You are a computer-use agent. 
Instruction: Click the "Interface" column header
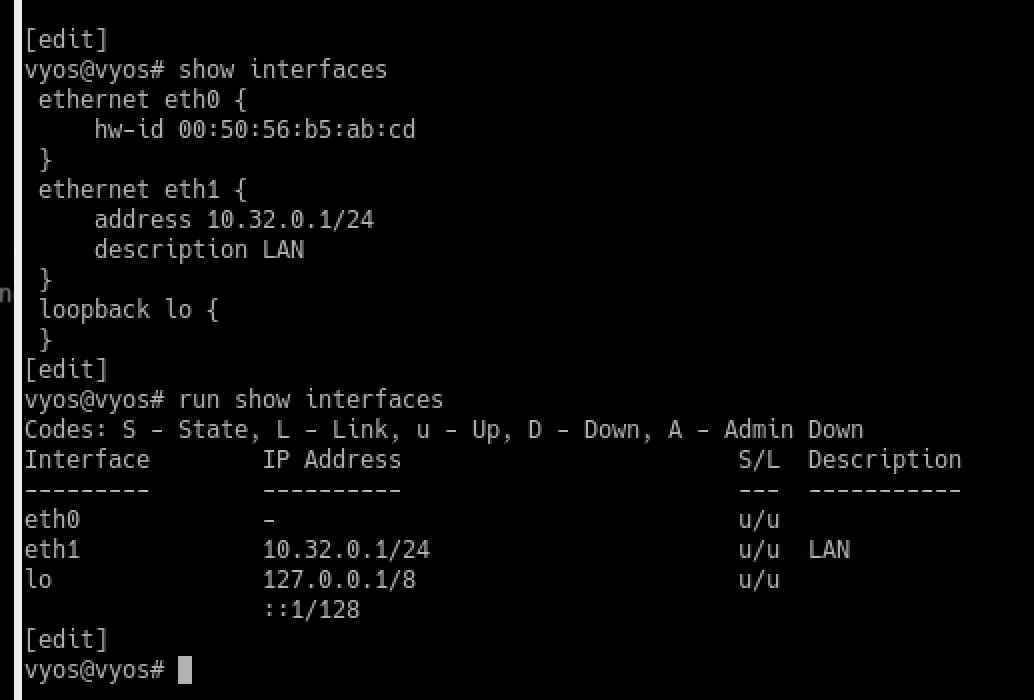click(87, 460)
